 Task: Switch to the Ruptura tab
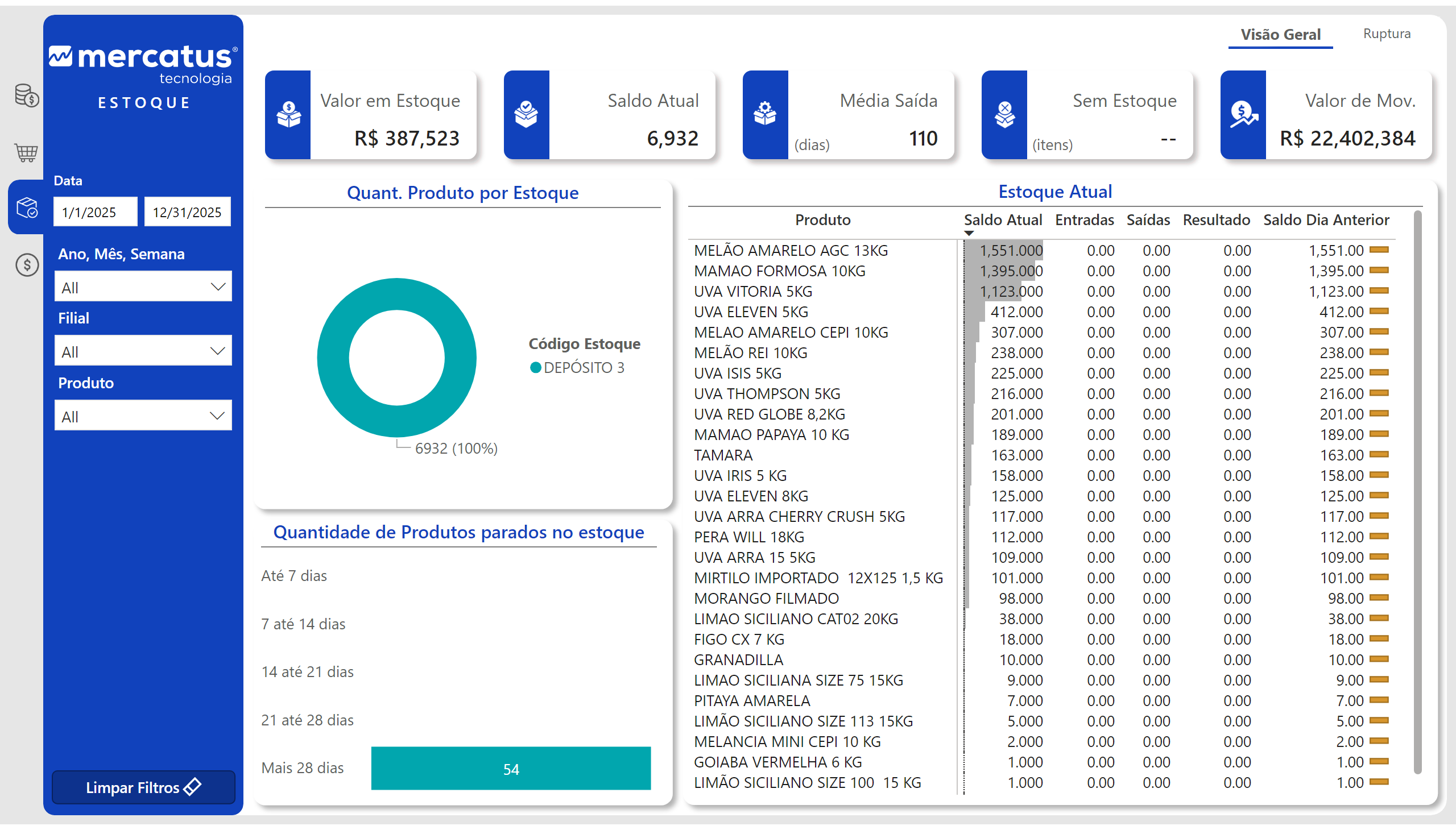click(x=1387, y=34)
